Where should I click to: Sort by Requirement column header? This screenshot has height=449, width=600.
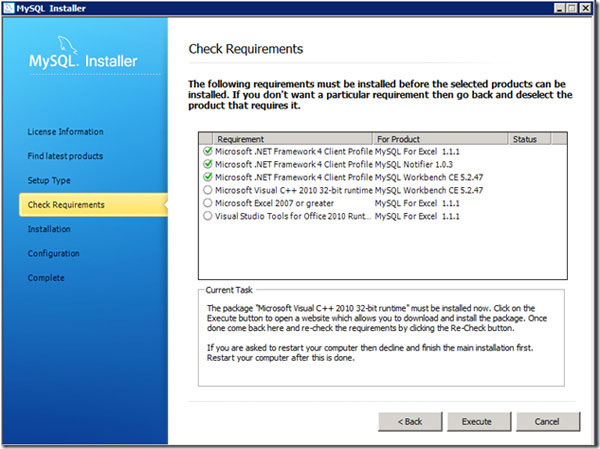(292, 139)
